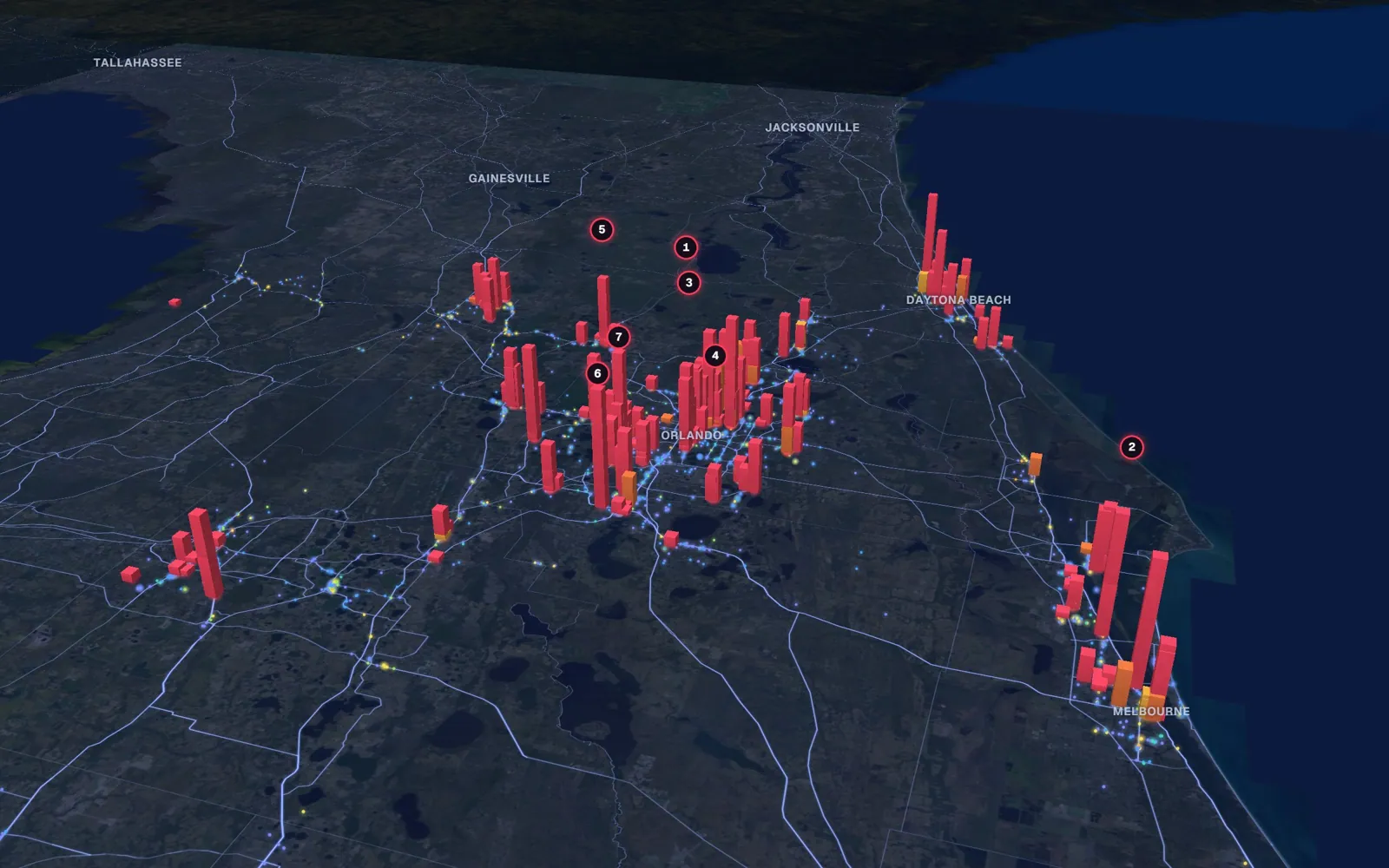Select the Gainesville city label
This screenshot has height=868, width=1389.
509,178
